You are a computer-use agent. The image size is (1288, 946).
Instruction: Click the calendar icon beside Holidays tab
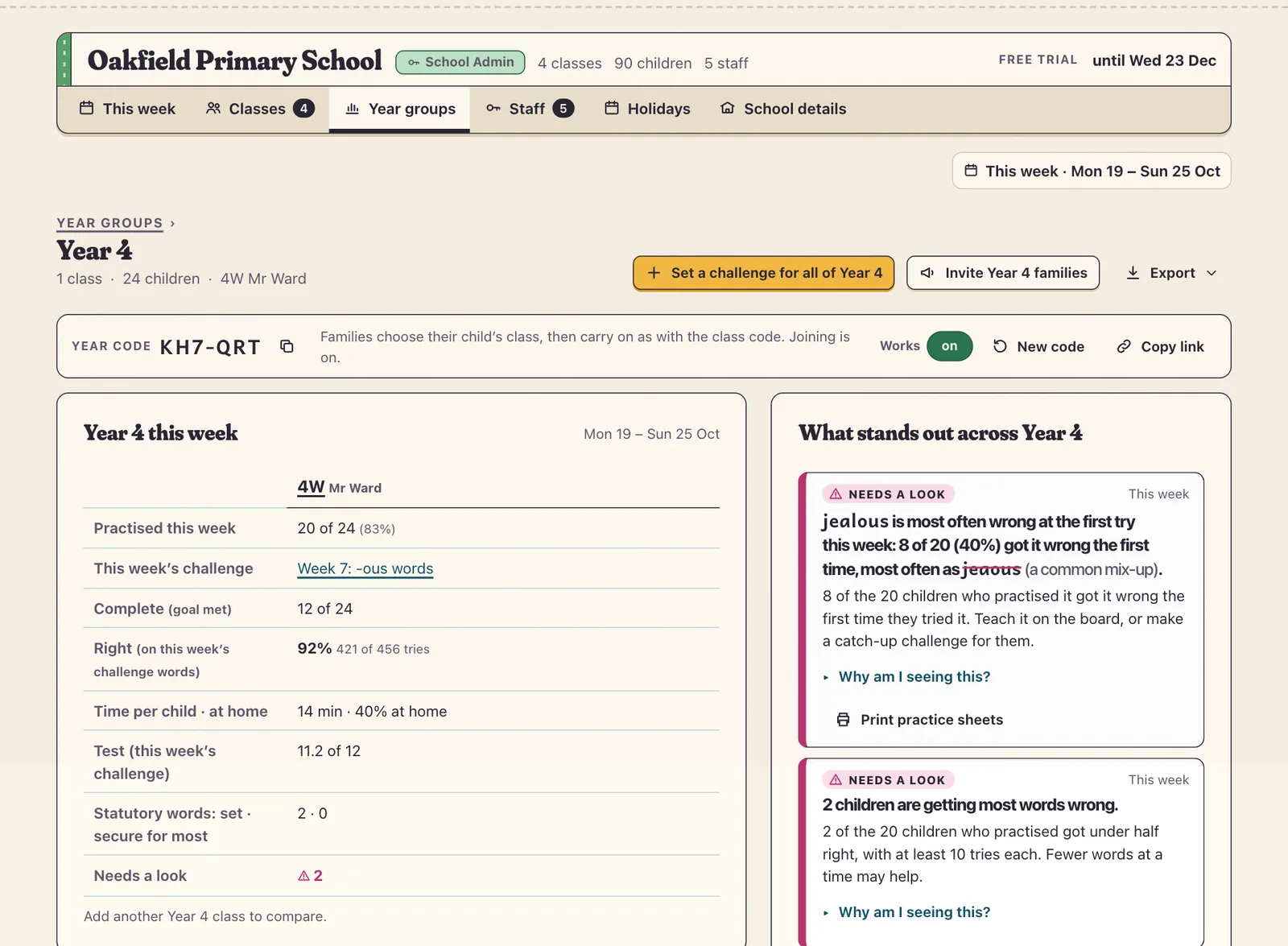612,108
